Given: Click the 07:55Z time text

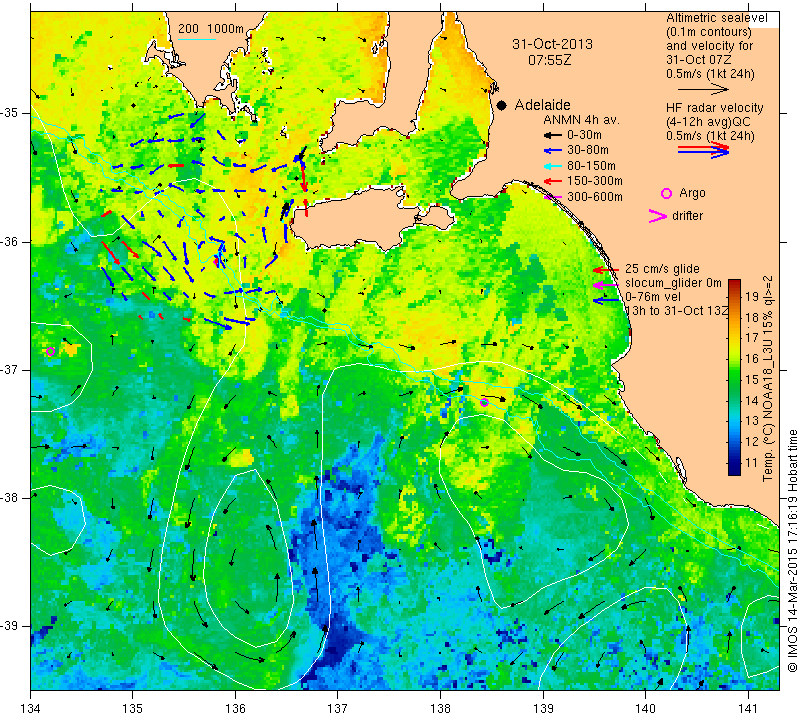Looking at the screenshot, I should (549, 60).
